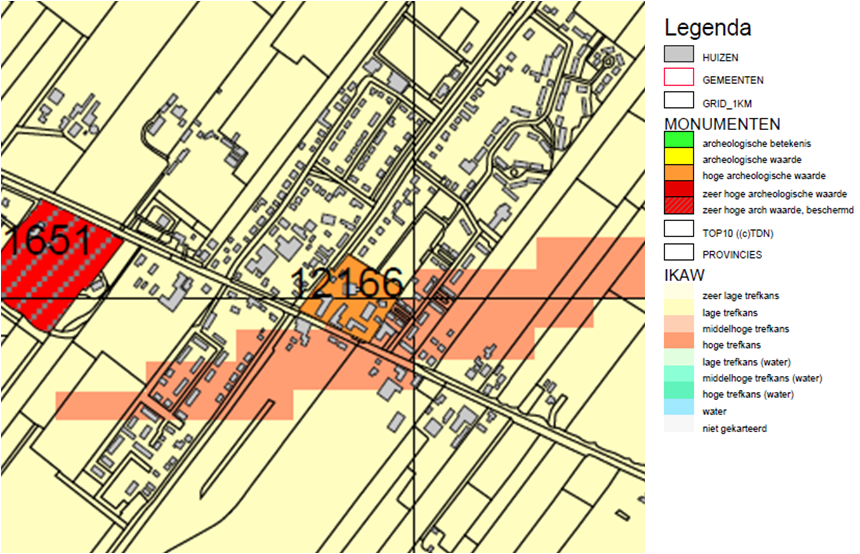This screenshot has width=860, height=554.
Task: Click the zeer lage trefkans label
Action: coord(740,296)
